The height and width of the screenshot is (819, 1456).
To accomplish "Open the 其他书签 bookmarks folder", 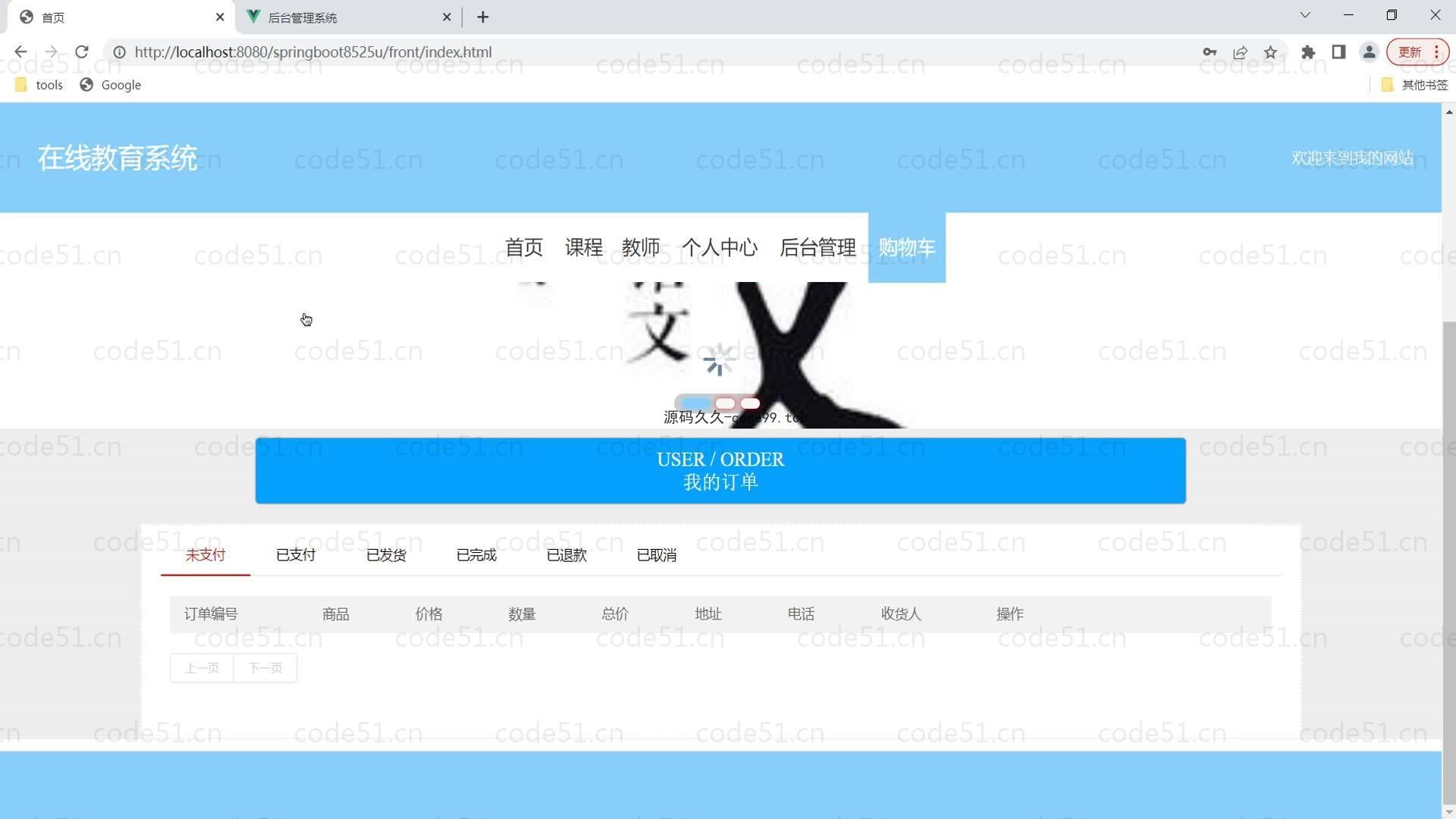I will pos(1415,85).
